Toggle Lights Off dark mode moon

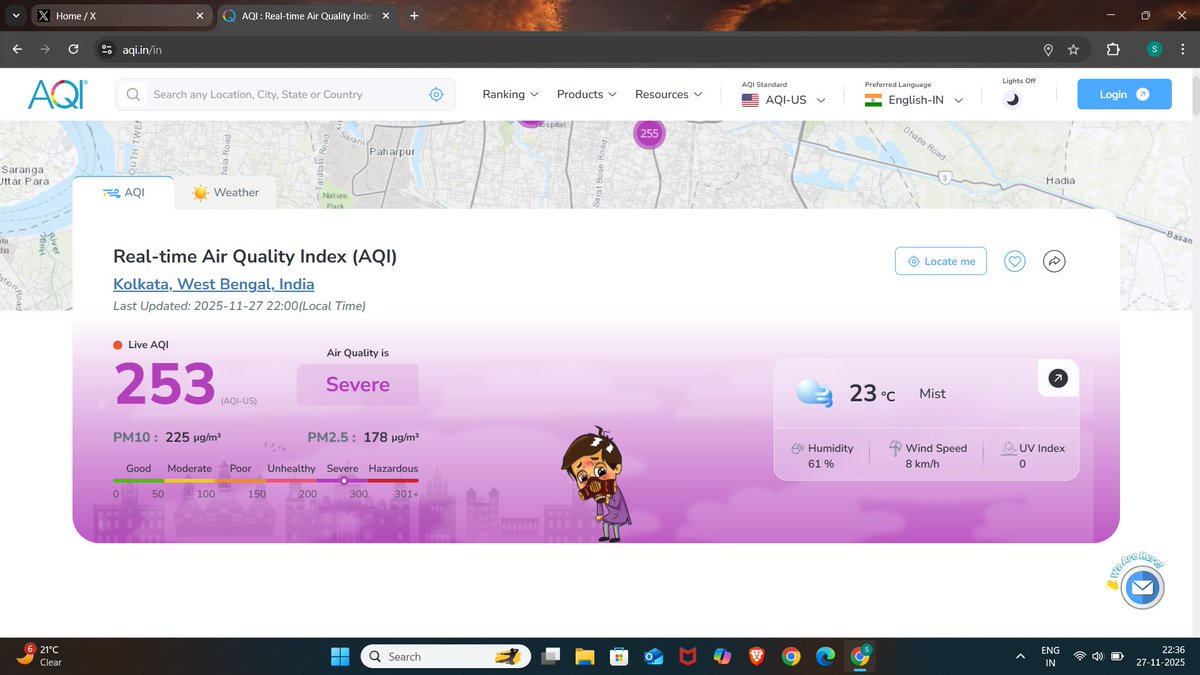(x=1012, y=99)
